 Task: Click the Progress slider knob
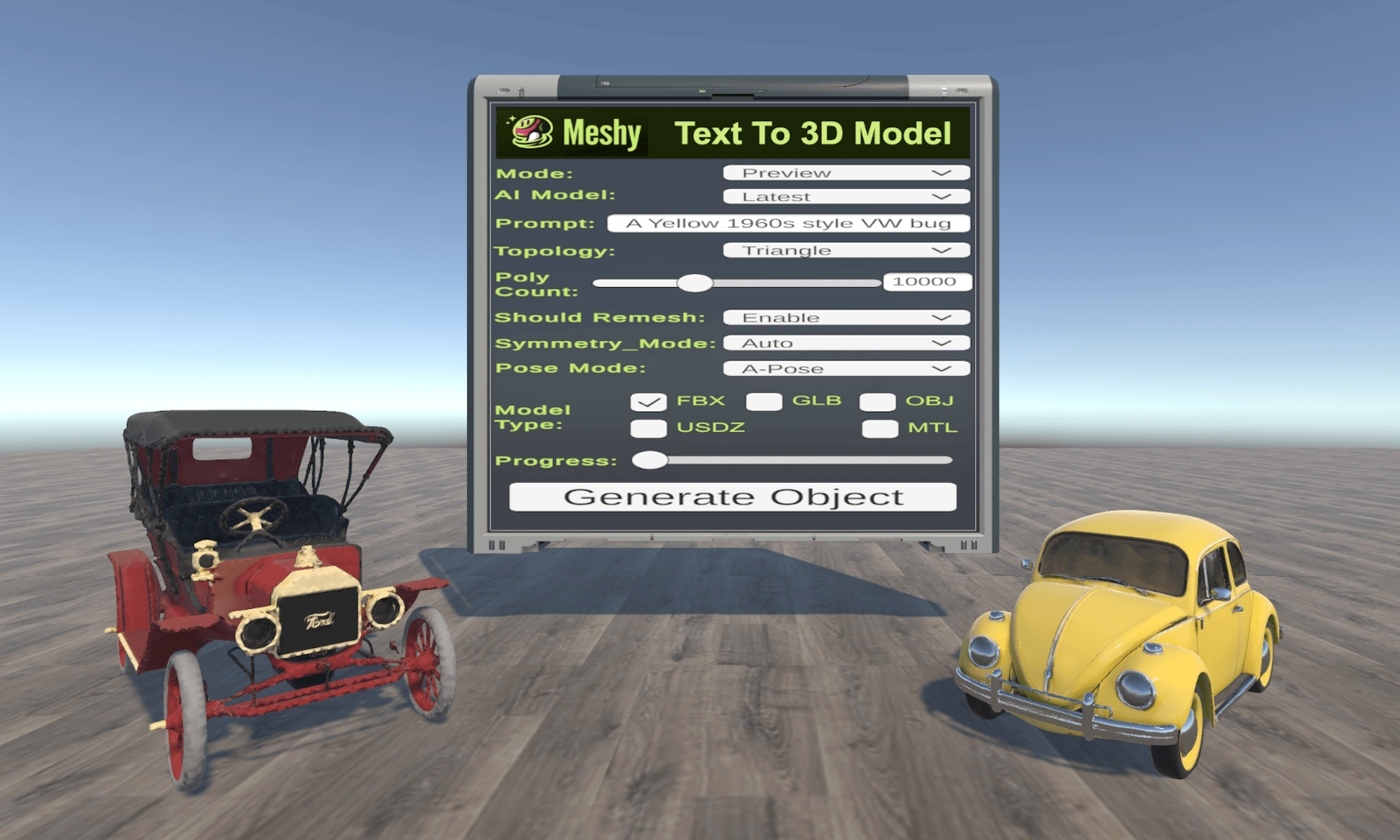650,460
